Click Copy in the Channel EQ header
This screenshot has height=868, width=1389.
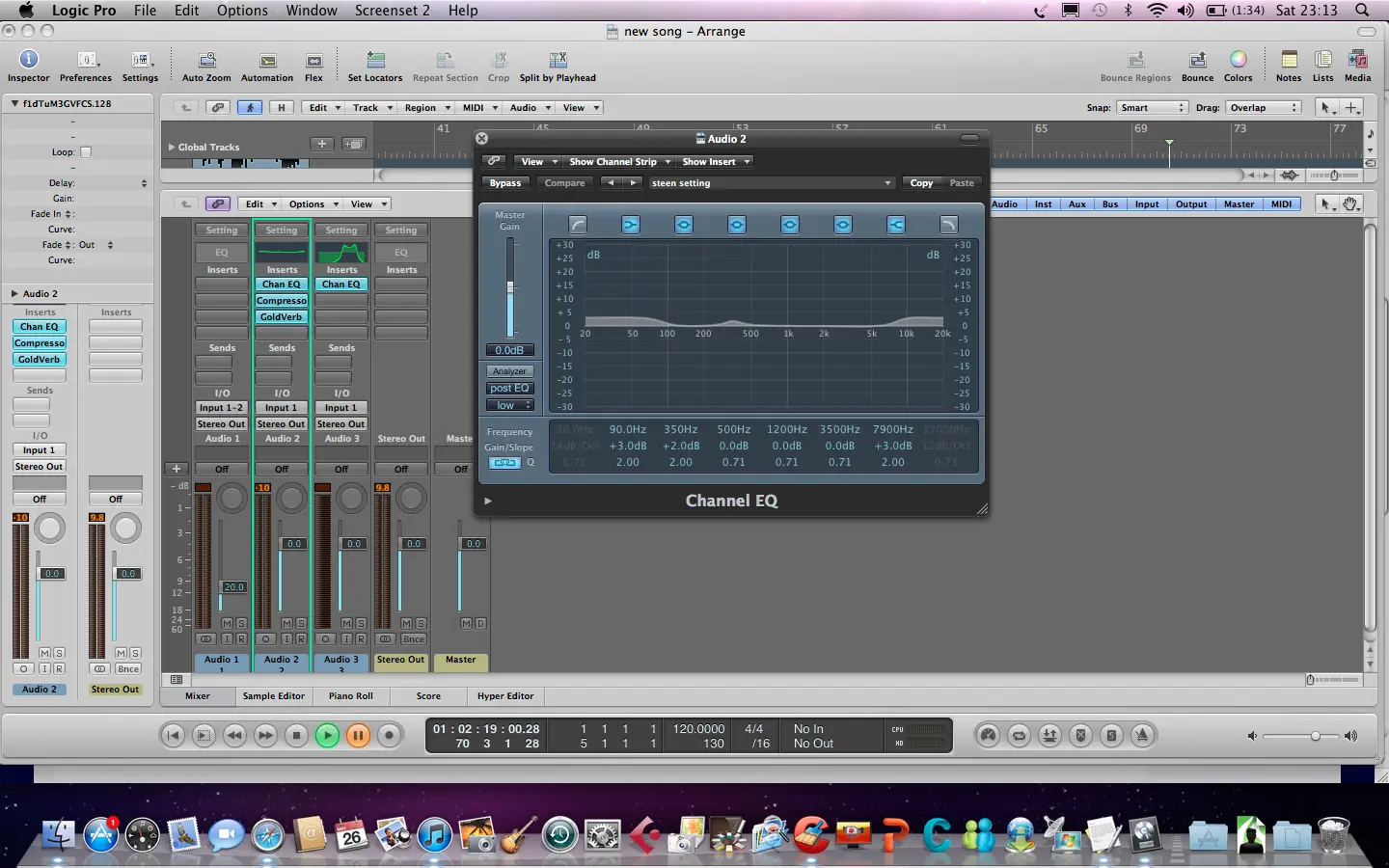[921, 183]
